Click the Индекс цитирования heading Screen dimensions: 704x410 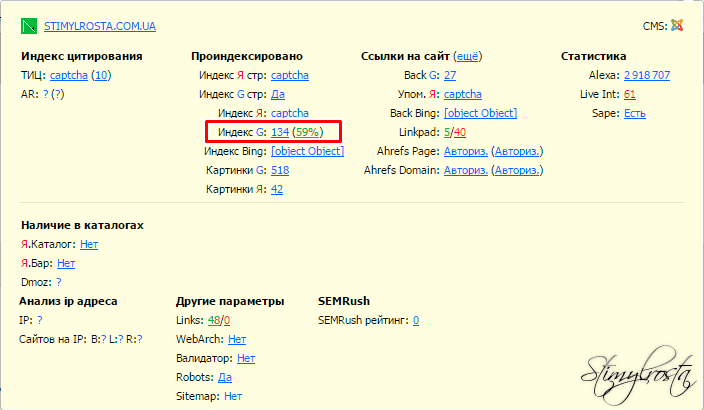[82, 56]
